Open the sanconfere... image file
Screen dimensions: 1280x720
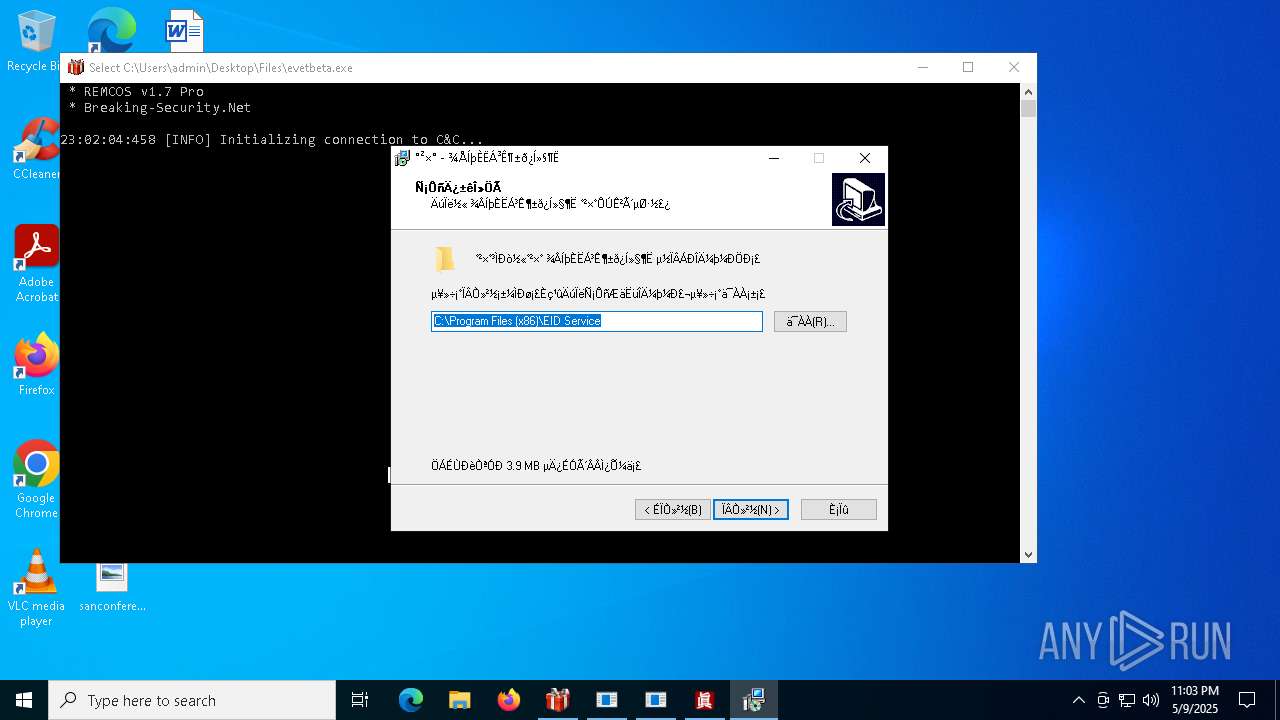pos(112,587)
